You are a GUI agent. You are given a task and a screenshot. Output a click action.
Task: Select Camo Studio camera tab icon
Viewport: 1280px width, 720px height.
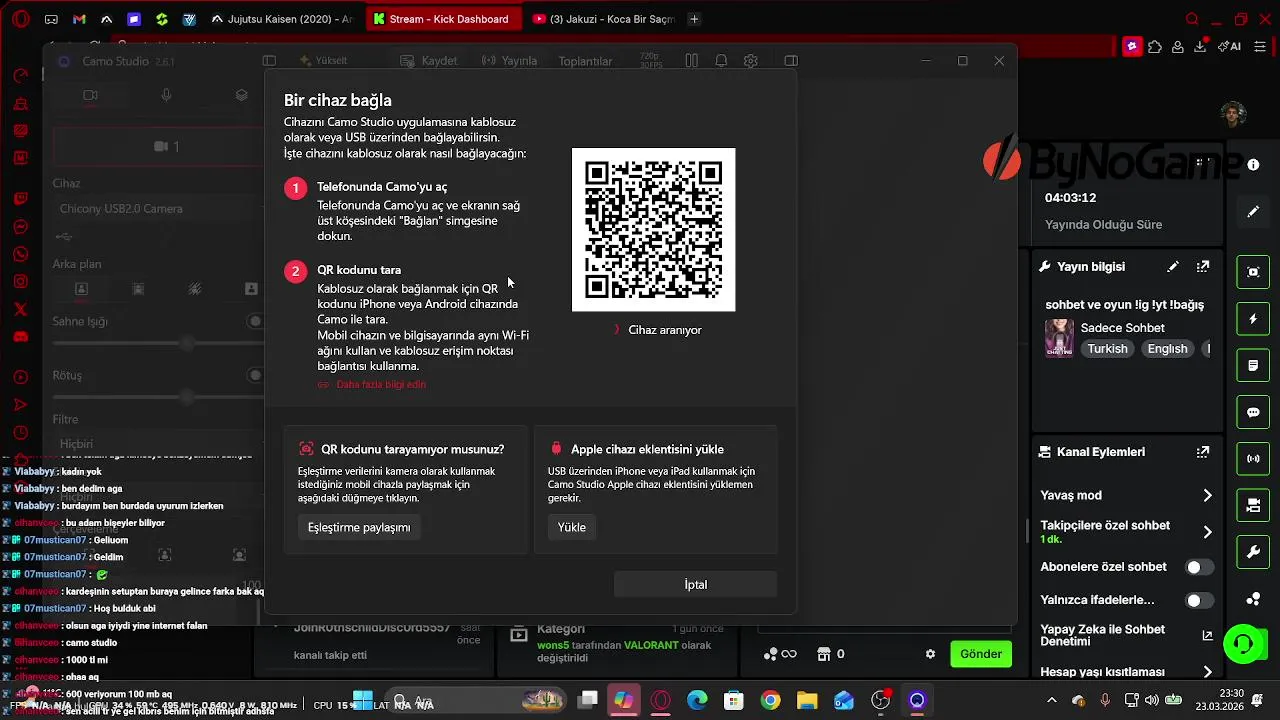(90, 95)
